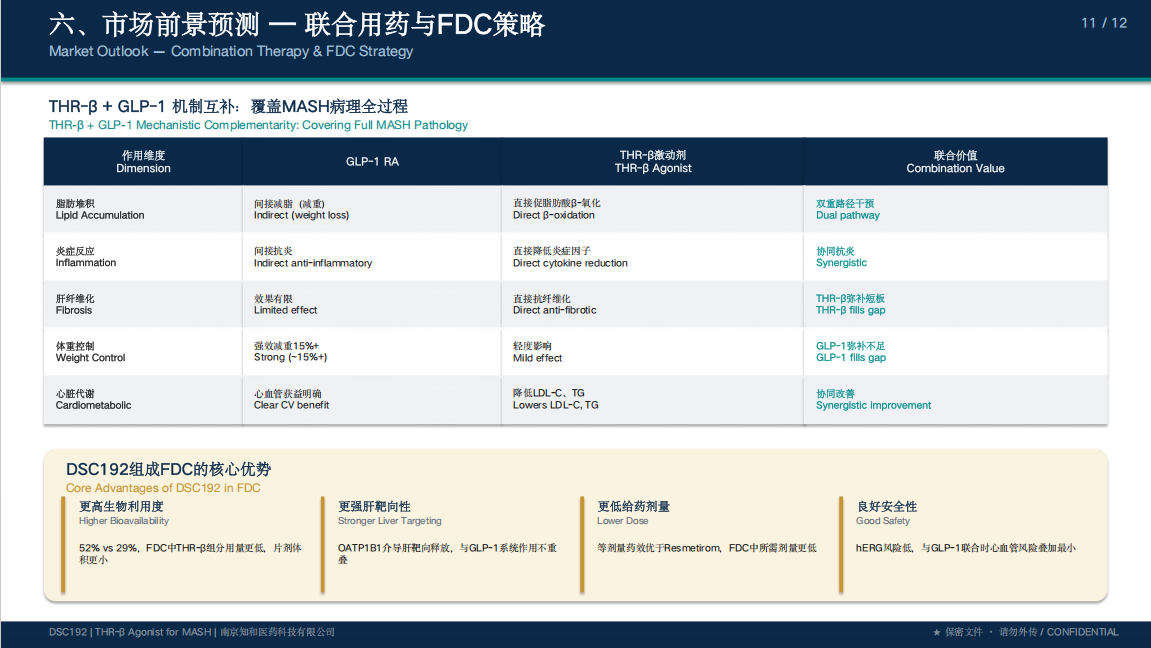Select the '52% vs 29%' bioavailability description
This screenshot has height=648, width=1151.
pyautogui.click(x=190, y=553)
